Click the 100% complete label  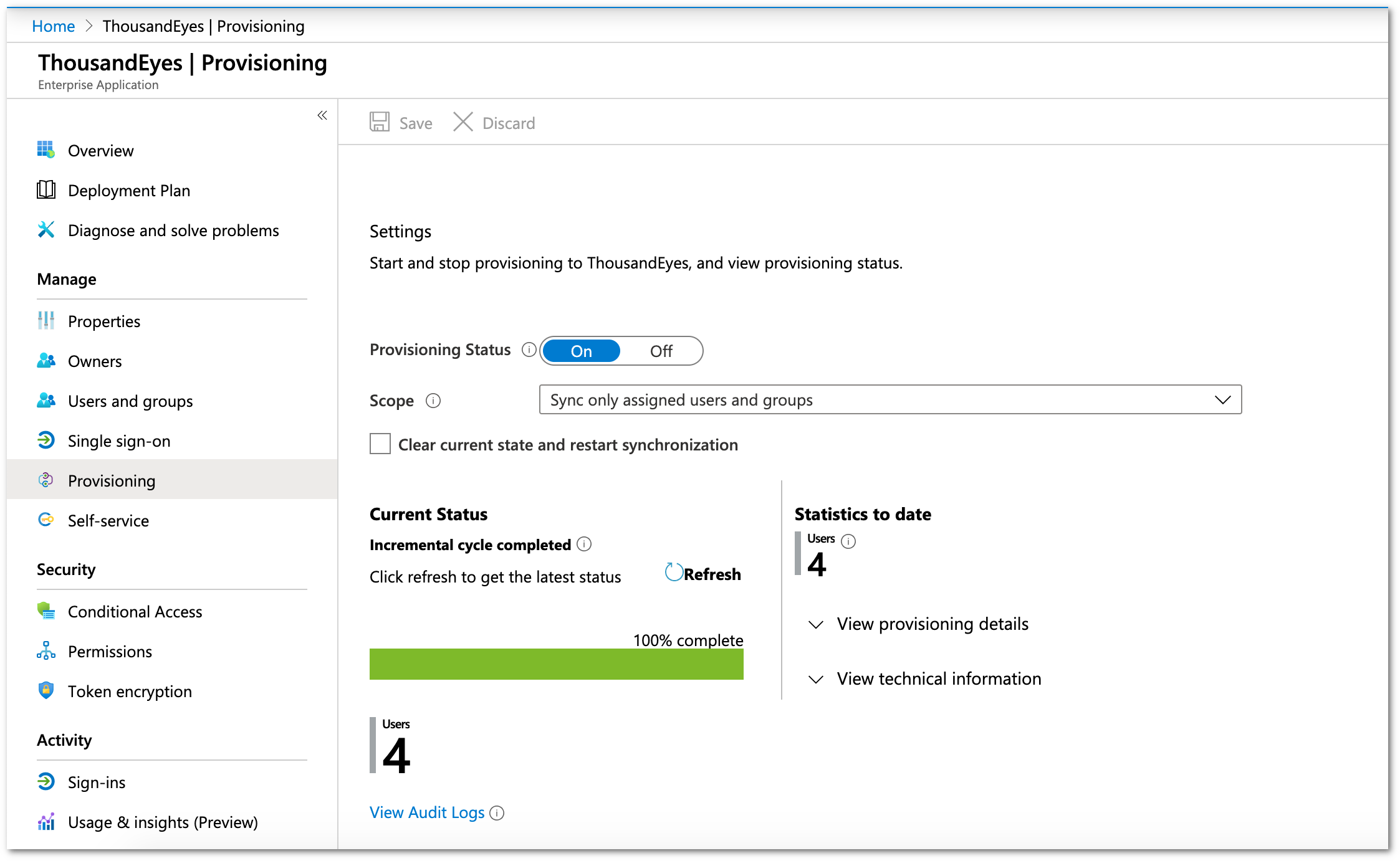[688, 640]
